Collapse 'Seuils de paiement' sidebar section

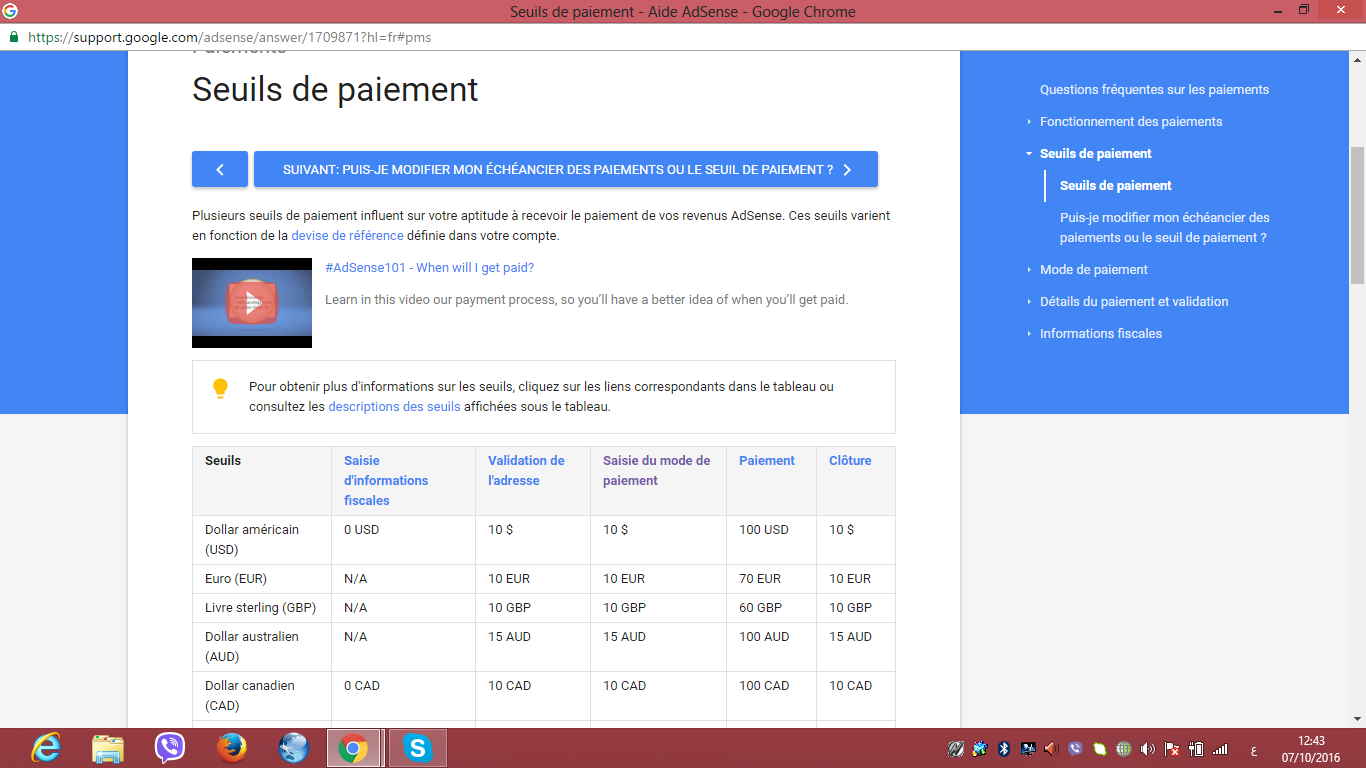point(1096,153)
